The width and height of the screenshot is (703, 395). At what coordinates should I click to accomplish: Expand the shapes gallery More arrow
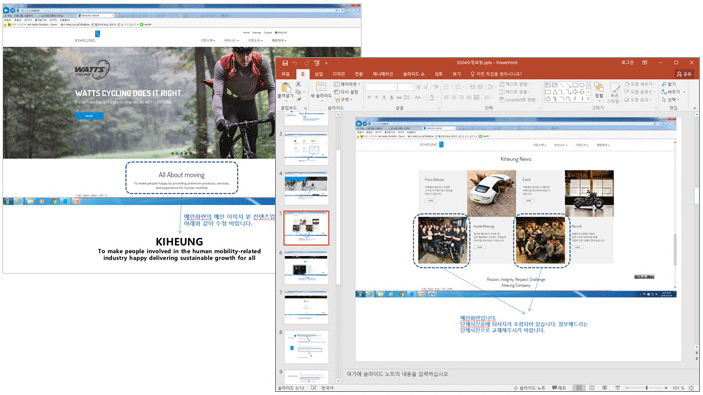[588, 100]
